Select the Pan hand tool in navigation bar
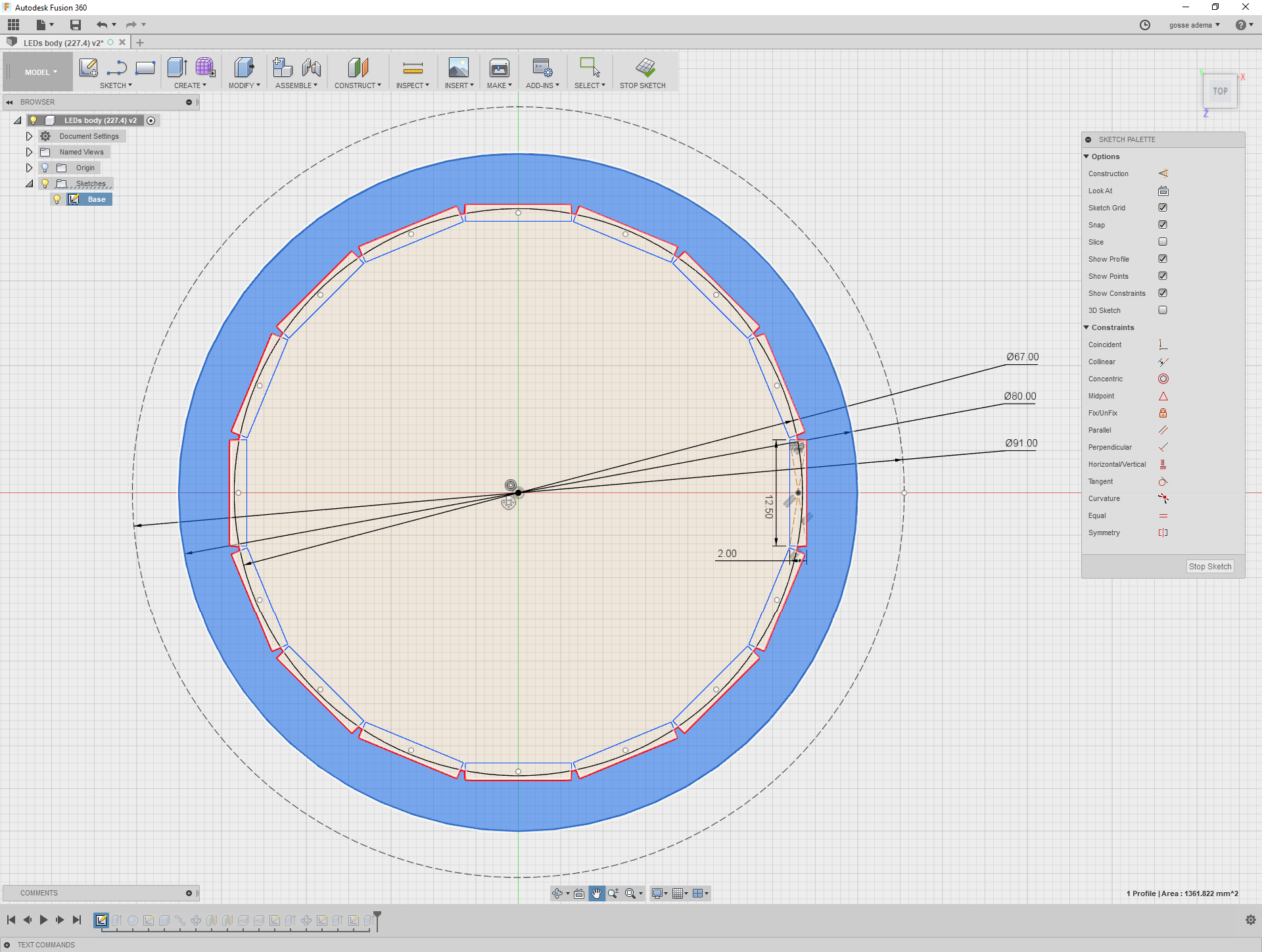 pos(596,893)
